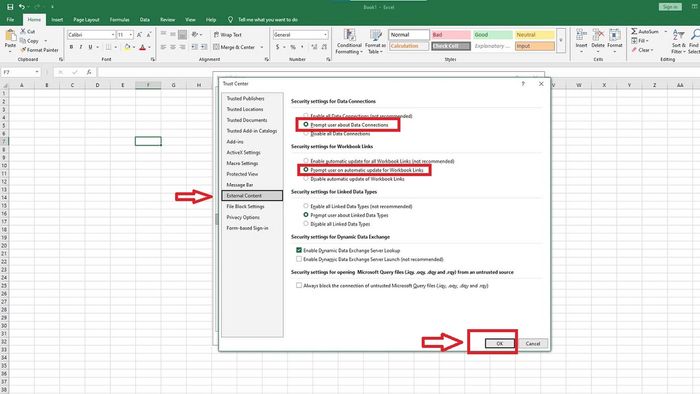Click Cancel in Trust Center dialog
Viewport: 700px width, 394px height.
click(533, 343)
